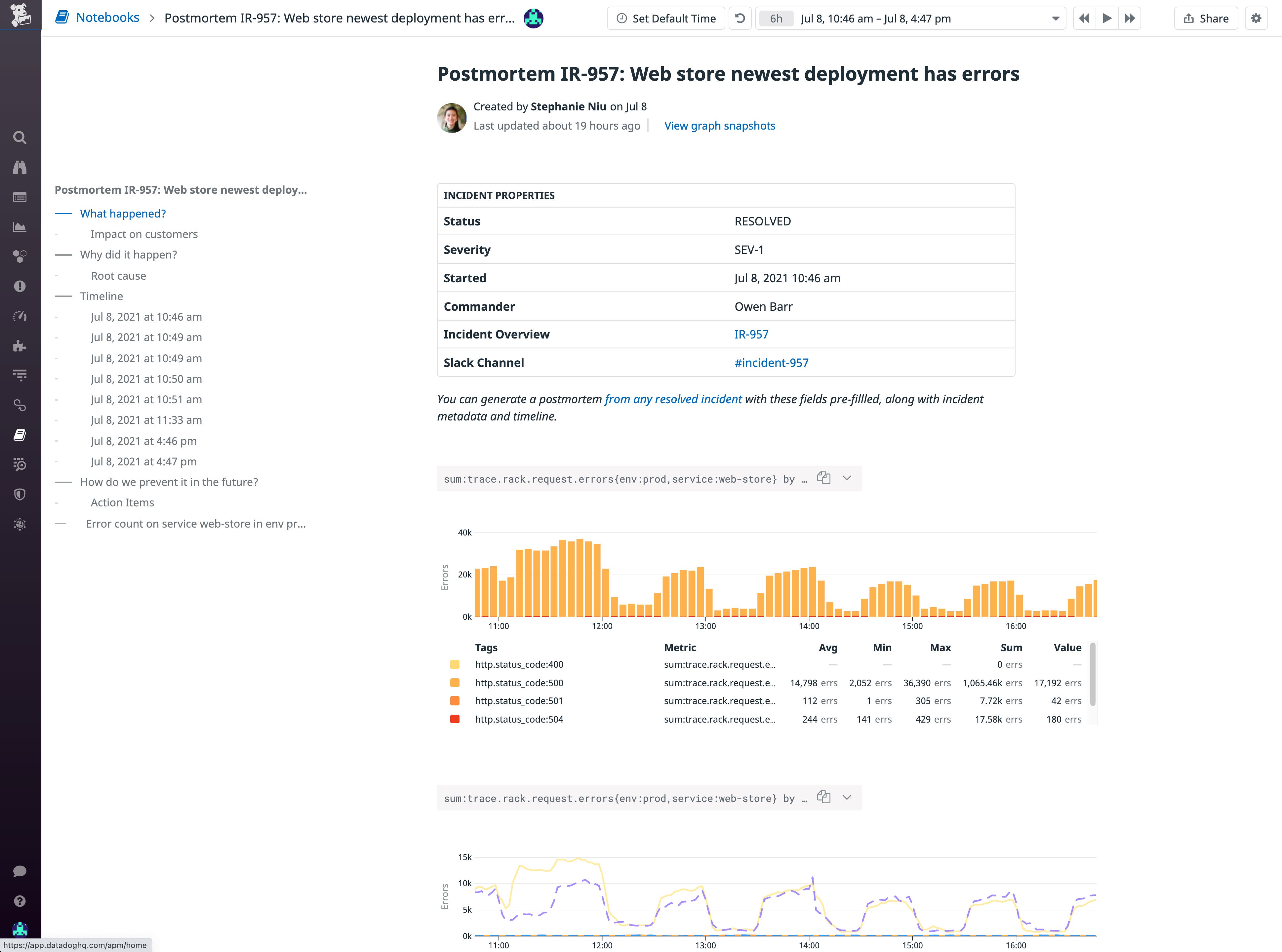Open the #incident-957 Slack channel link
The image size is (1282, 952).
pyautogui.click(x=771, y=363)
